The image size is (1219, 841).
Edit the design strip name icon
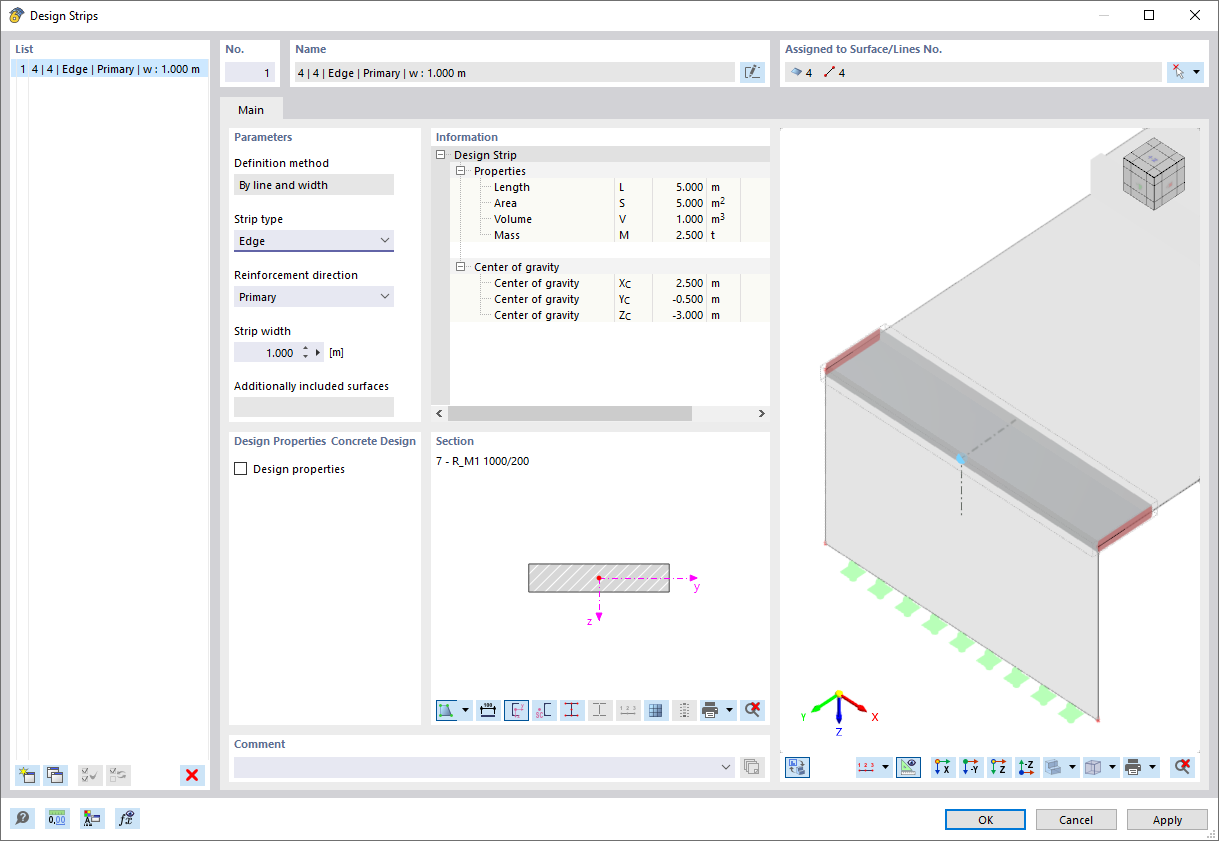[752, 72]
